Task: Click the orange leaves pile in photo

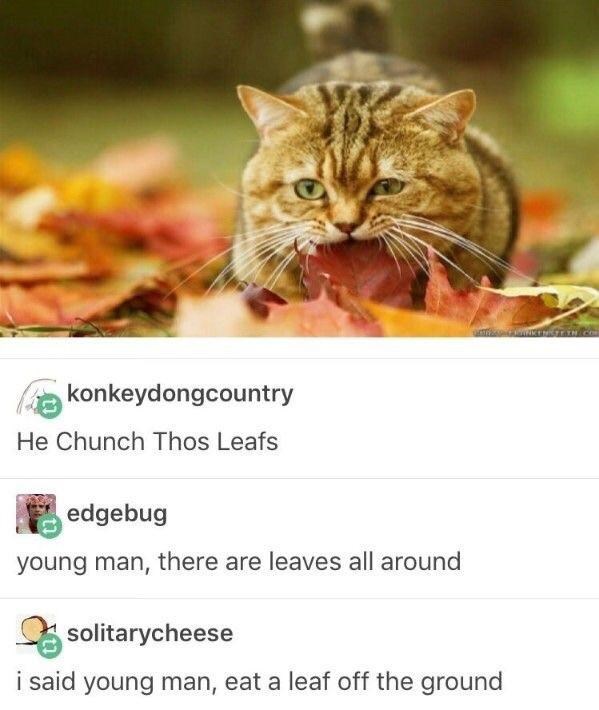Action: click(x=91, y=245)
